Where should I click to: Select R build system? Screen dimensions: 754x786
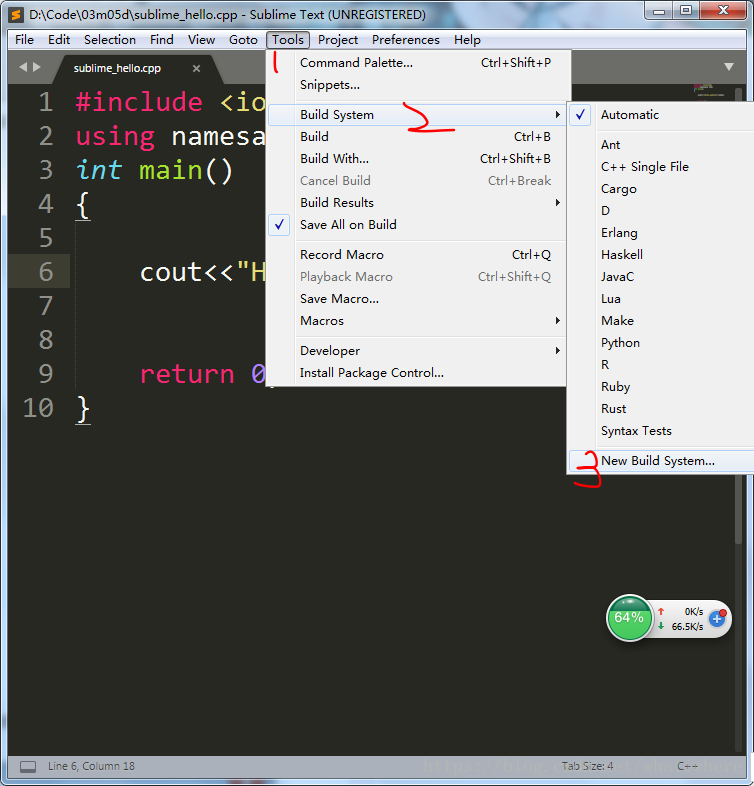coord(661,365)
